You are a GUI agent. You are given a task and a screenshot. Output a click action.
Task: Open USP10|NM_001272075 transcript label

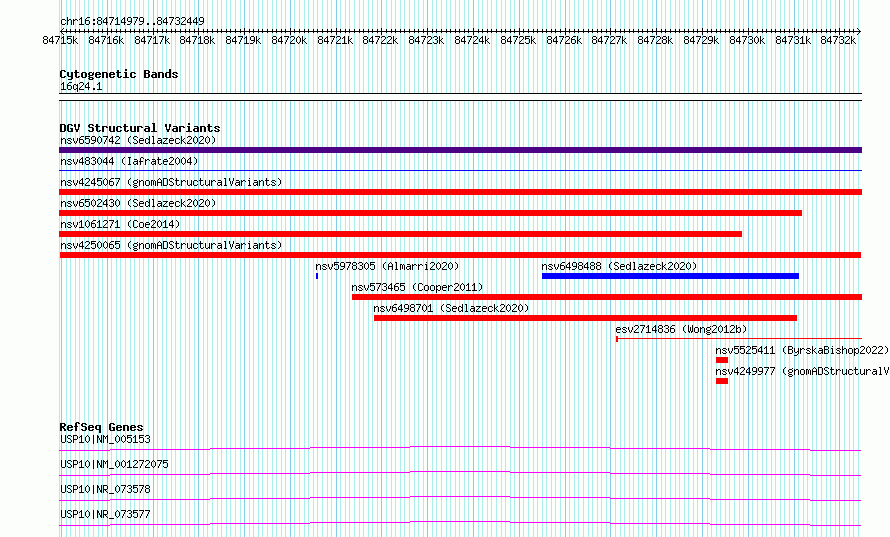pos(114,464)
